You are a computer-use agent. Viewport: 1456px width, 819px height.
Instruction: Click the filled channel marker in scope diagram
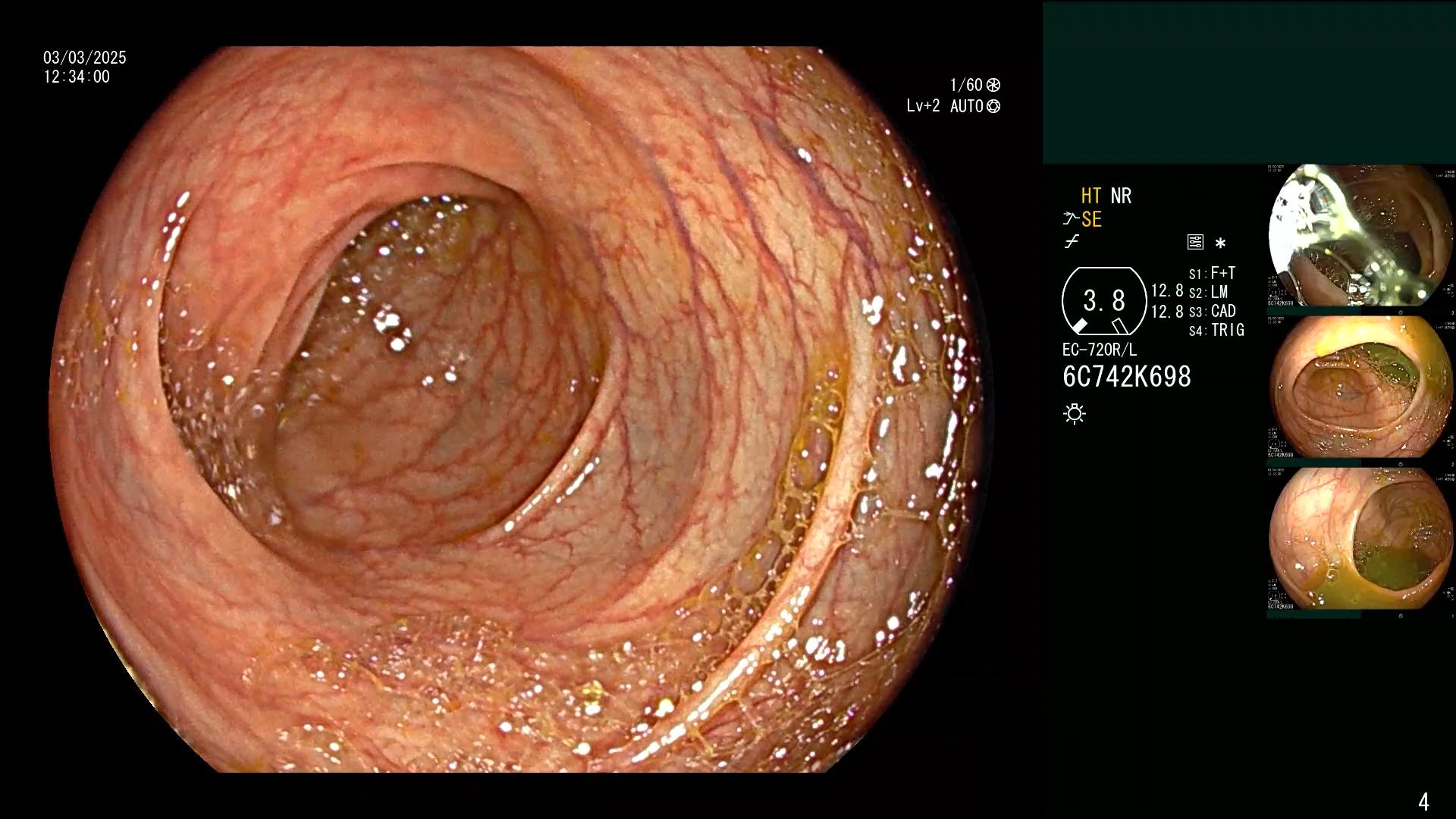[x=1079, y=326]
